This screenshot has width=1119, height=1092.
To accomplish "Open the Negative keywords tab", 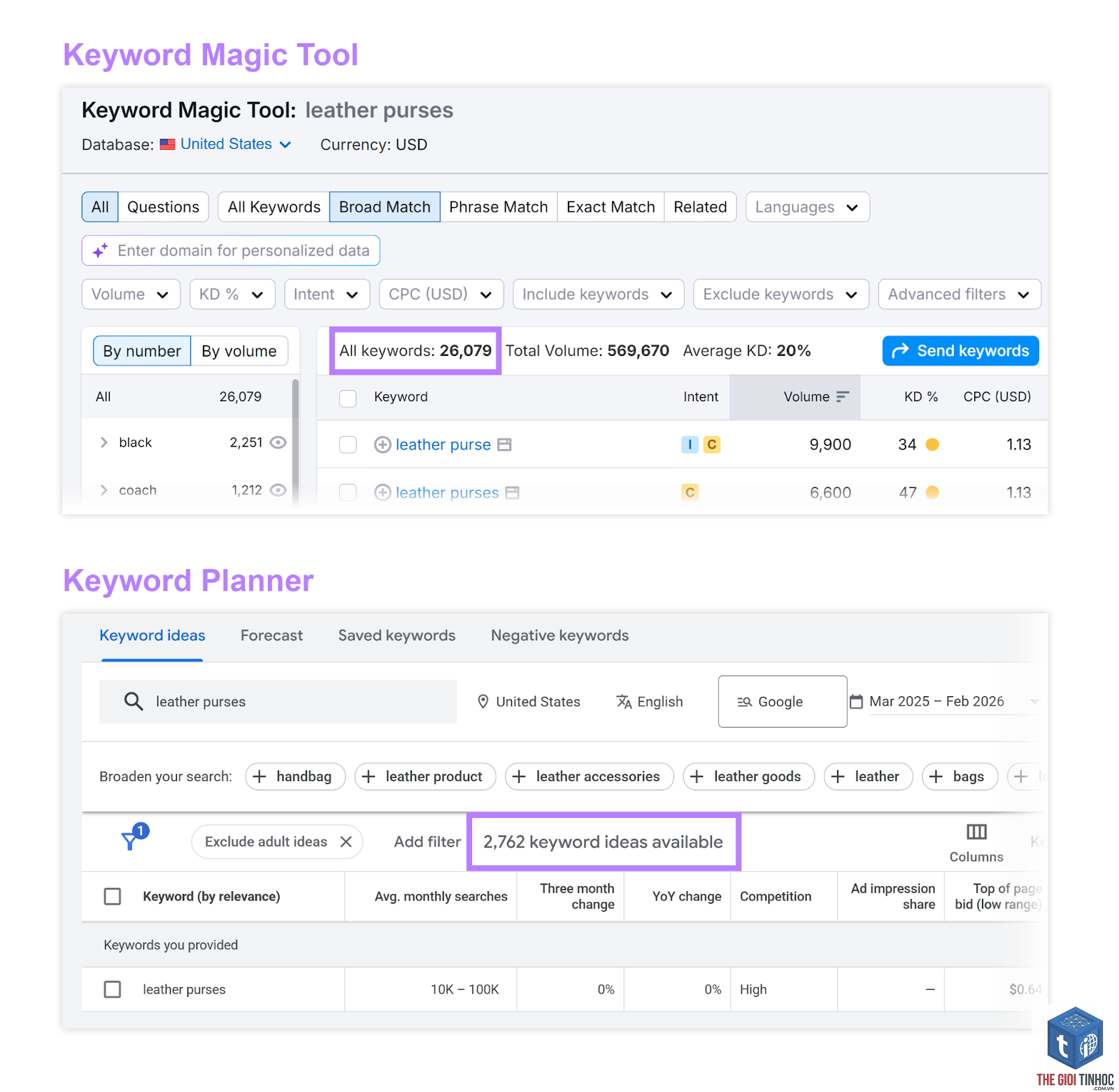I will click(559, 635).
